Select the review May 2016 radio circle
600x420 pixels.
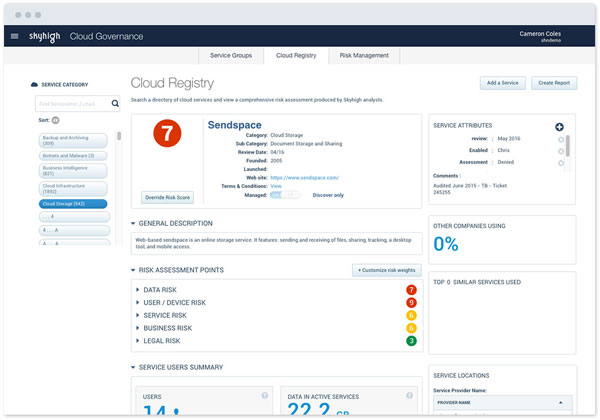coord(561,140)
